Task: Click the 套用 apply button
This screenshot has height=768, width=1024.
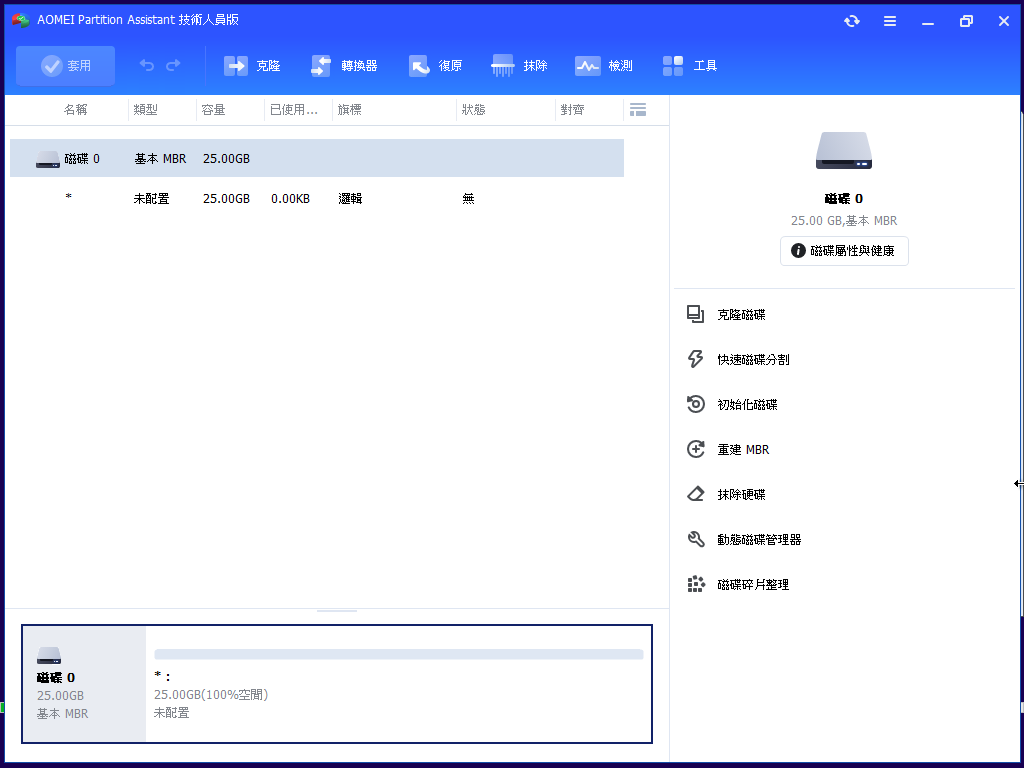Action: [65, 65]
